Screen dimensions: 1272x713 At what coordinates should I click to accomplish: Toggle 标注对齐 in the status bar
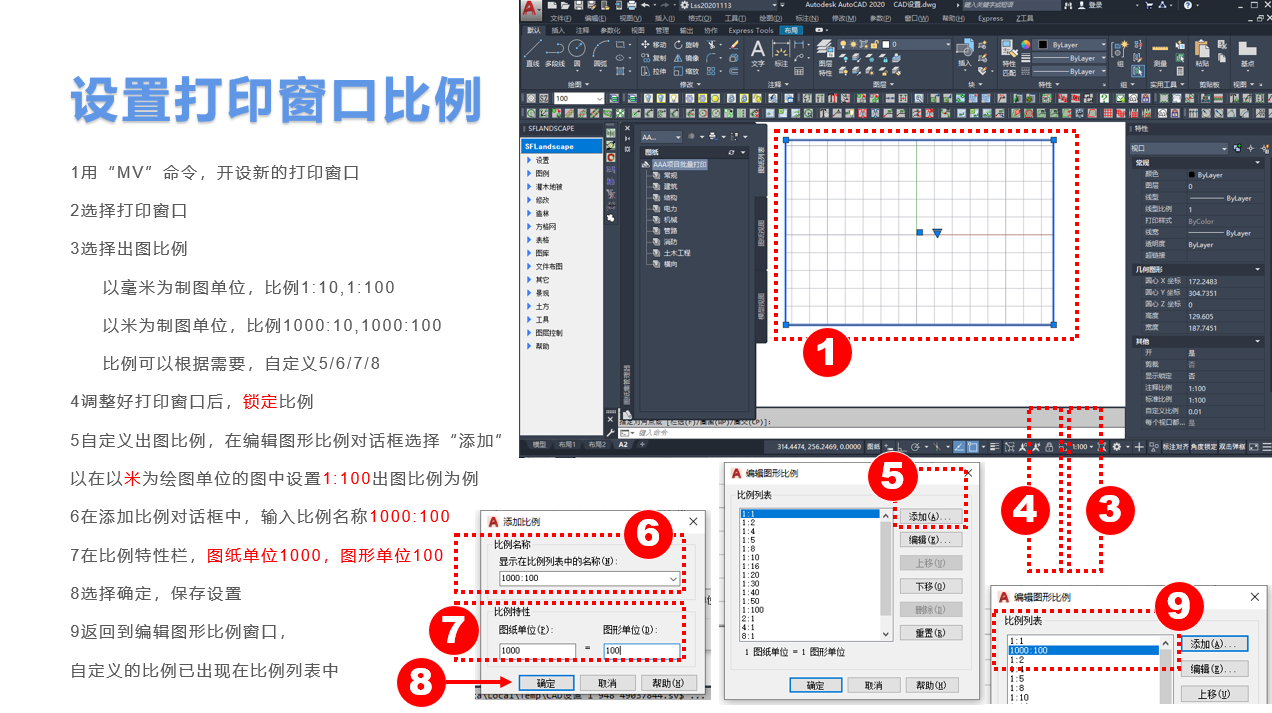pos(1176,447)
